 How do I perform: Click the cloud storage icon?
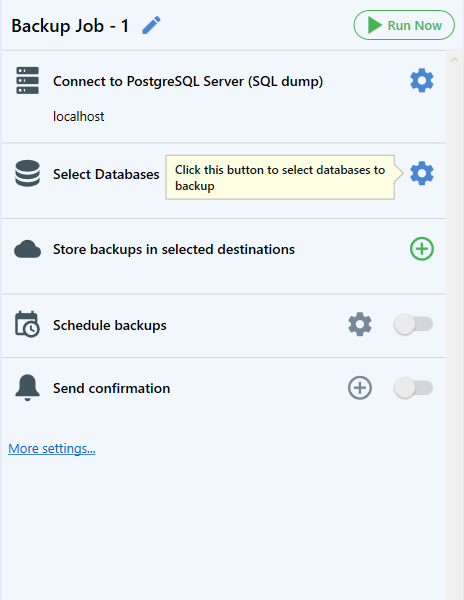28,249
